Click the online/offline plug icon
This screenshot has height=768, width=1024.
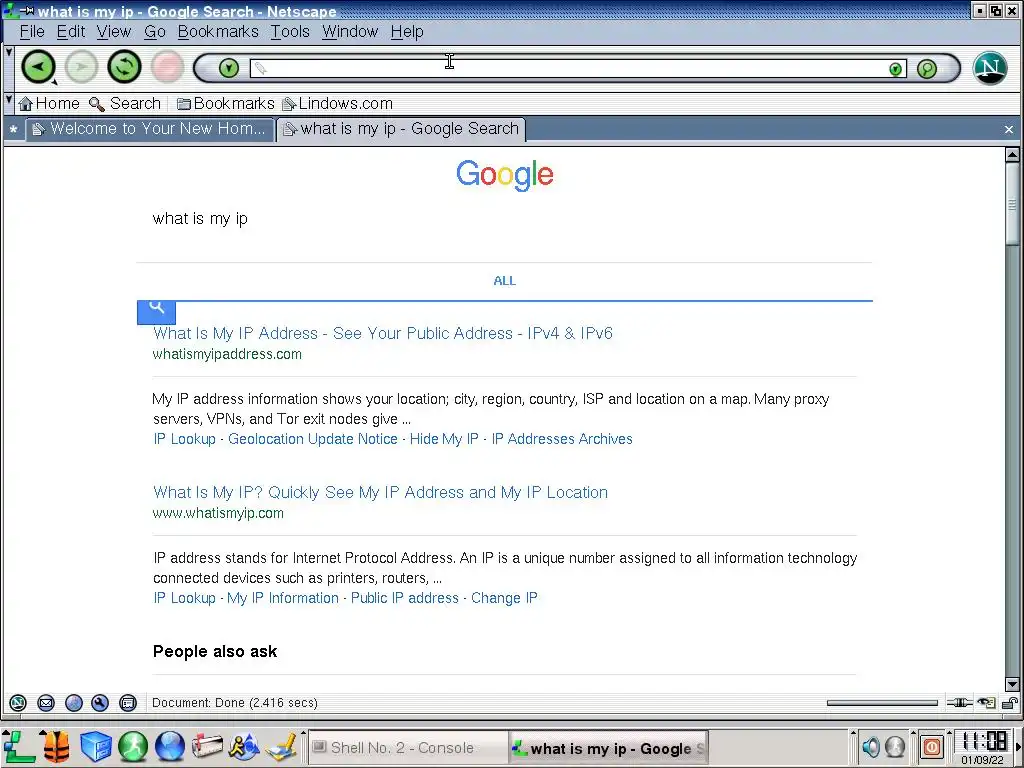click(959, 703)
